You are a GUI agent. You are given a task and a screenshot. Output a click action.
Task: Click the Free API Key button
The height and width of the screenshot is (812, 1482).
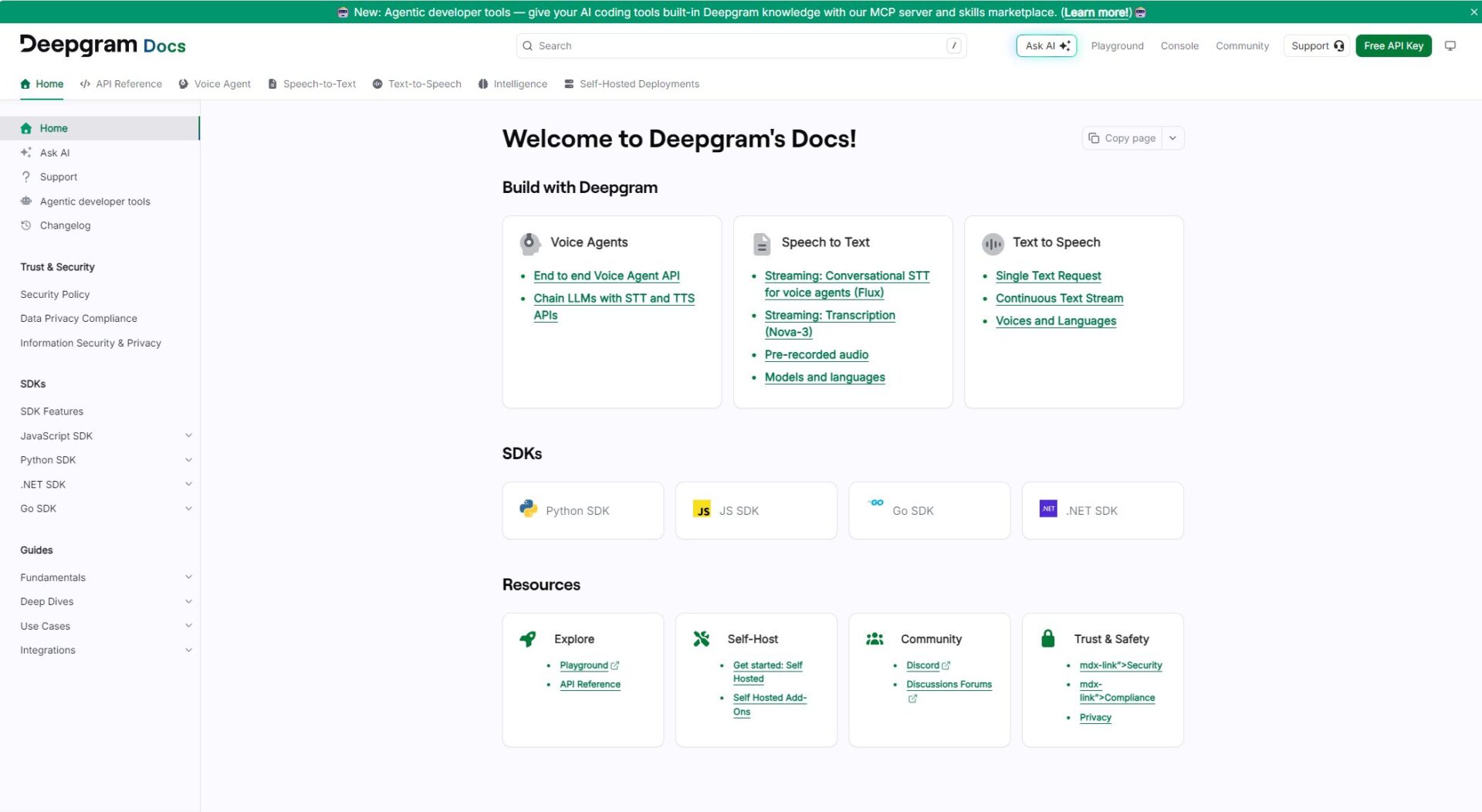(1393, 46)
